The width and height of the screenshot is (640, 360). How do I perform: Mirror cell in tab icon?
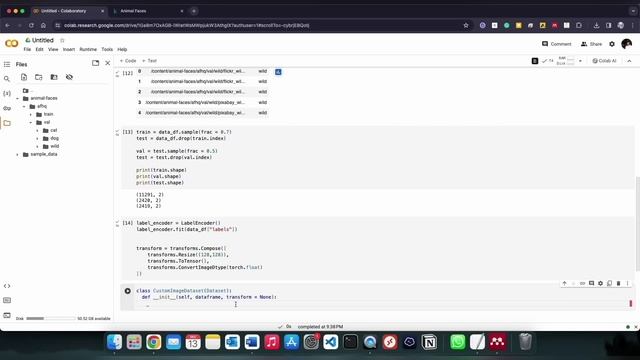(x=609, y=283)
